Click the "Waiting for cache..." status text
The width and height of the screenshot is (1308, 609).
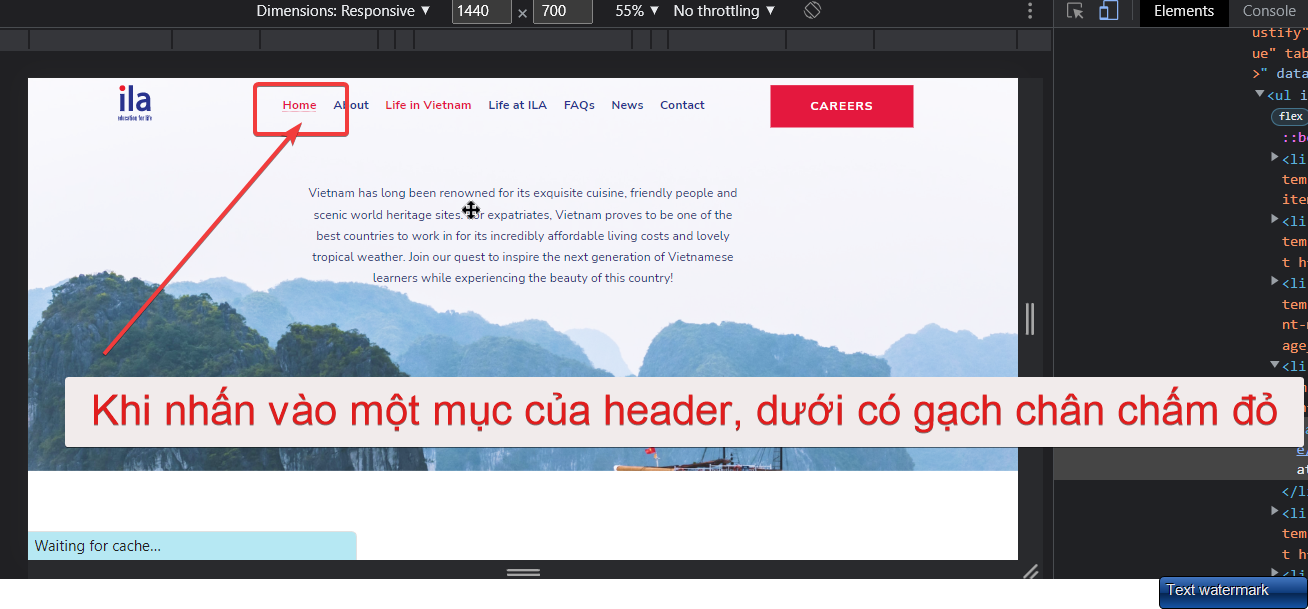[x=98, y=546]
